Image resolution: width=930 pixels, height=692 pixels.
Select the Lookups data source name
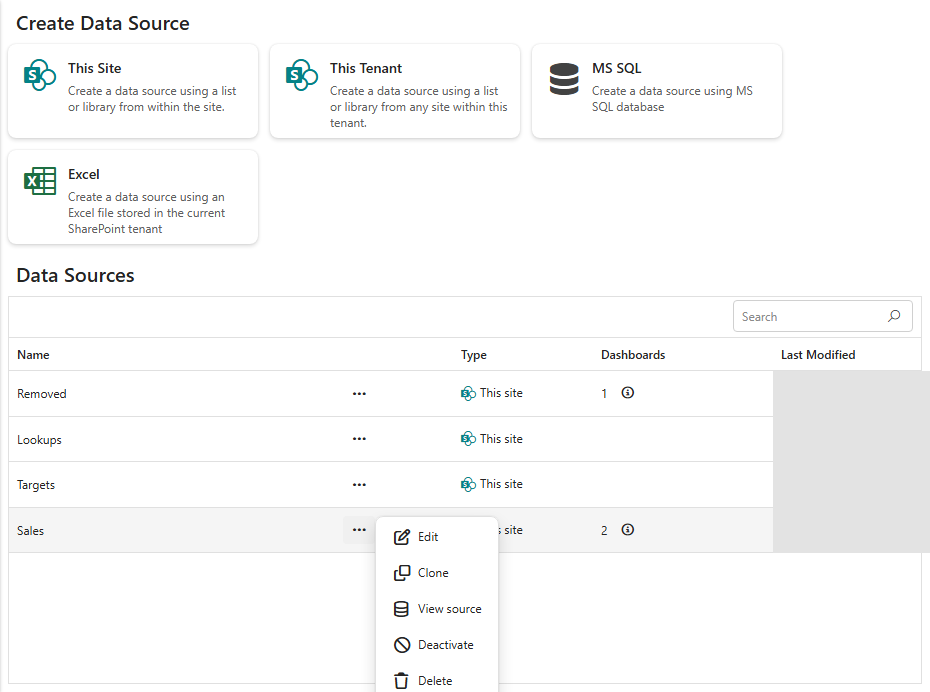(x=39, y=439)
